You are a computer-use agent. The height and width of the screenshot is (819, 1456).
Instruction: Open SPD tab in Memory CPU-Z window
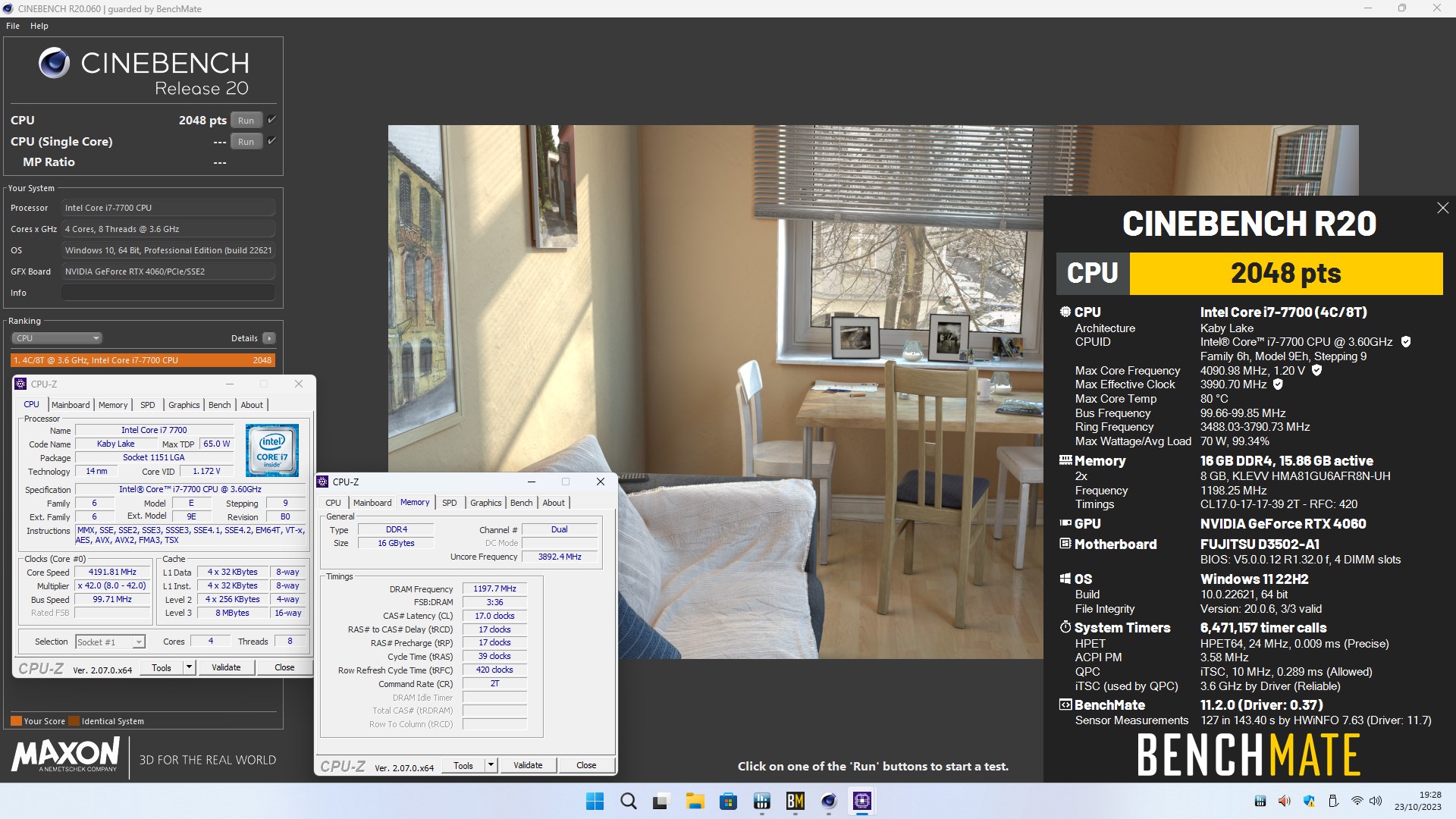[450, 503]
